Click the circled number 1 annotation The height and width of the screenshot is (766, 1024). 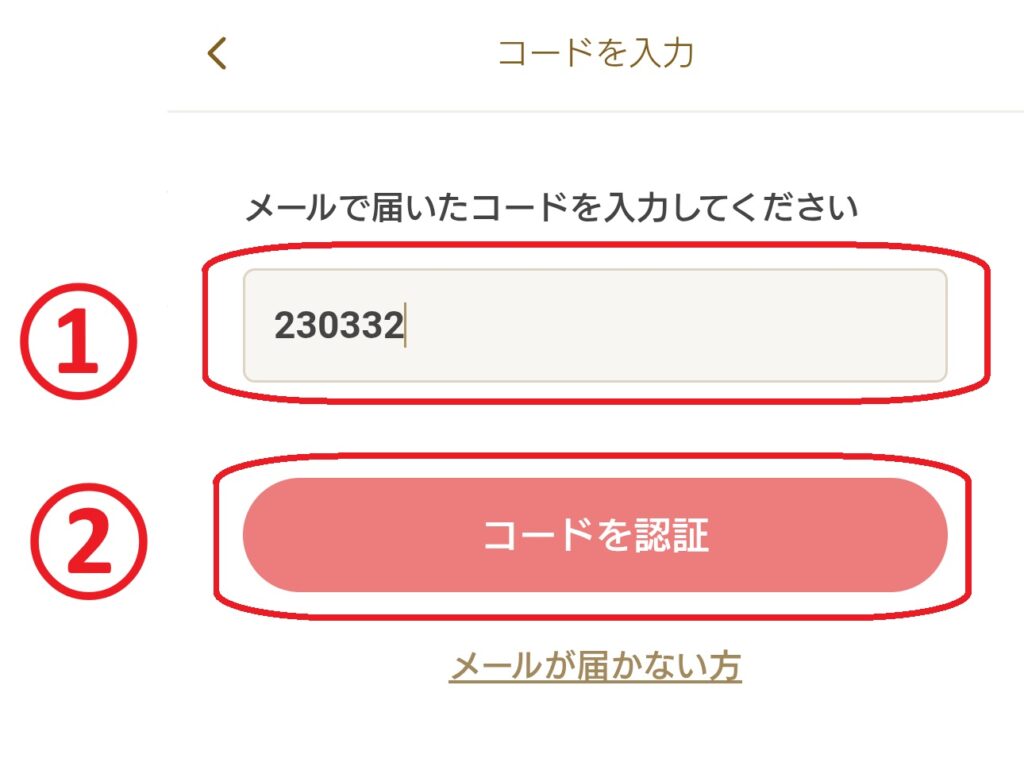[78, 339]
